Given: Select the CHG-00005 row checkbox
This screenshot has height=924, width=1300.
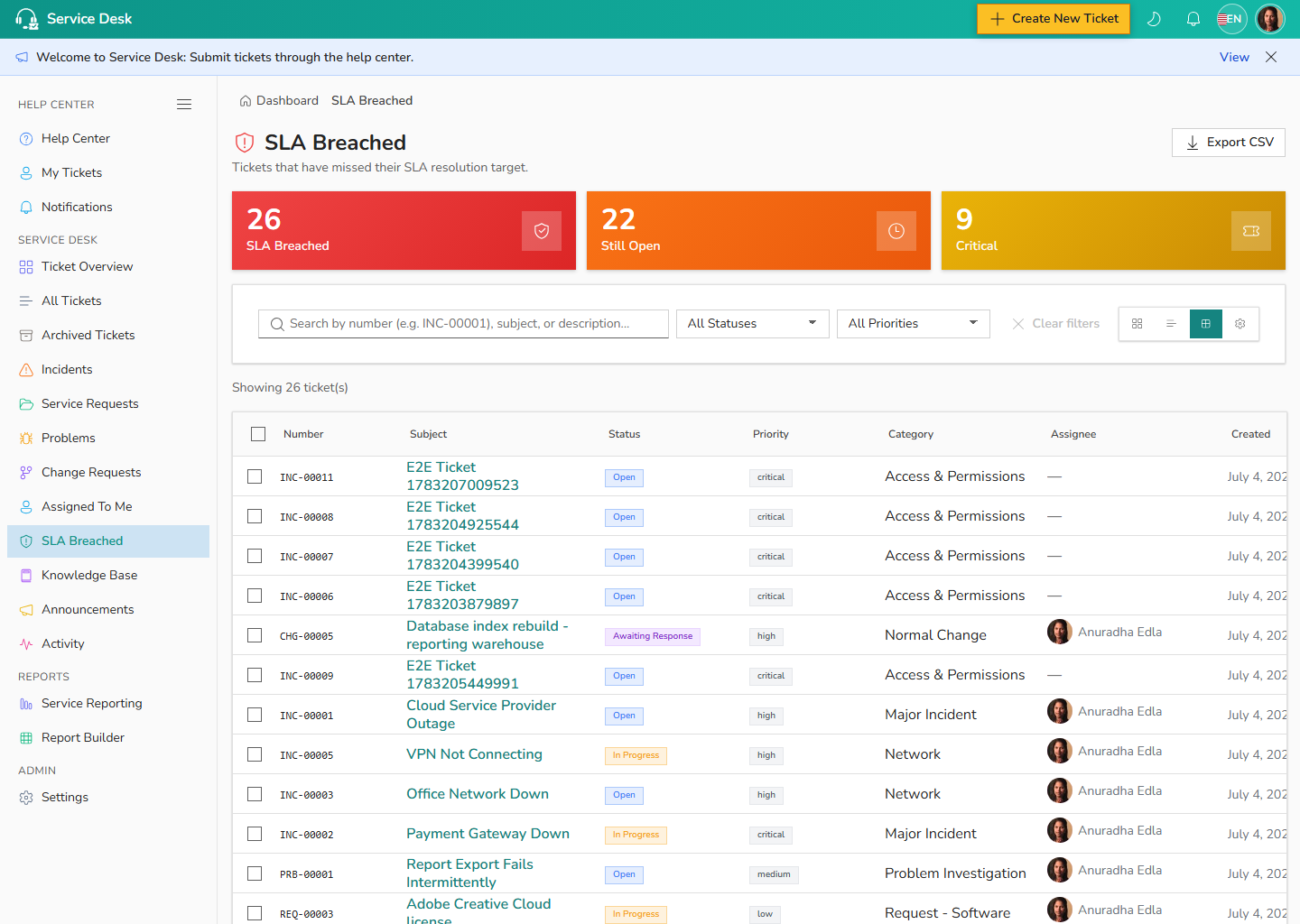Looking at the screenshot, I should [255, 635].
